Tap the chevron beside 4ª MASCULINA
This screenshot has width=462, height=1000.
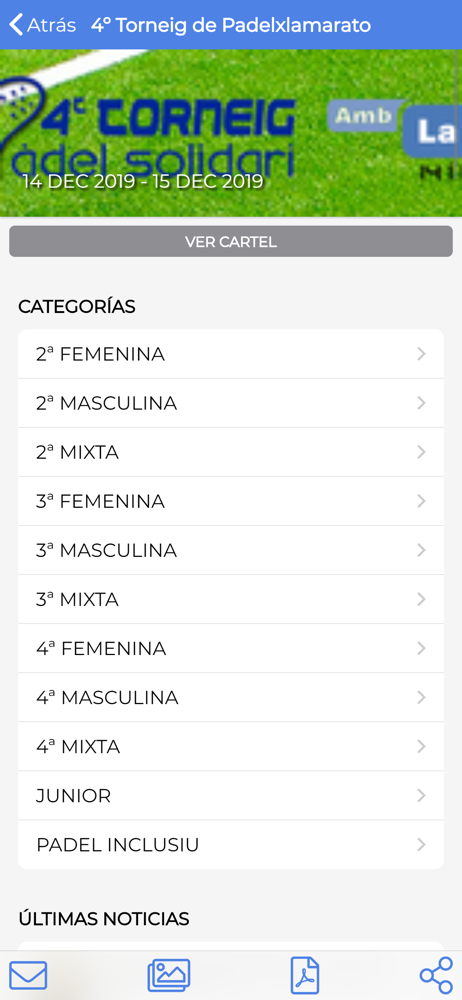click(x=421, y=698)
